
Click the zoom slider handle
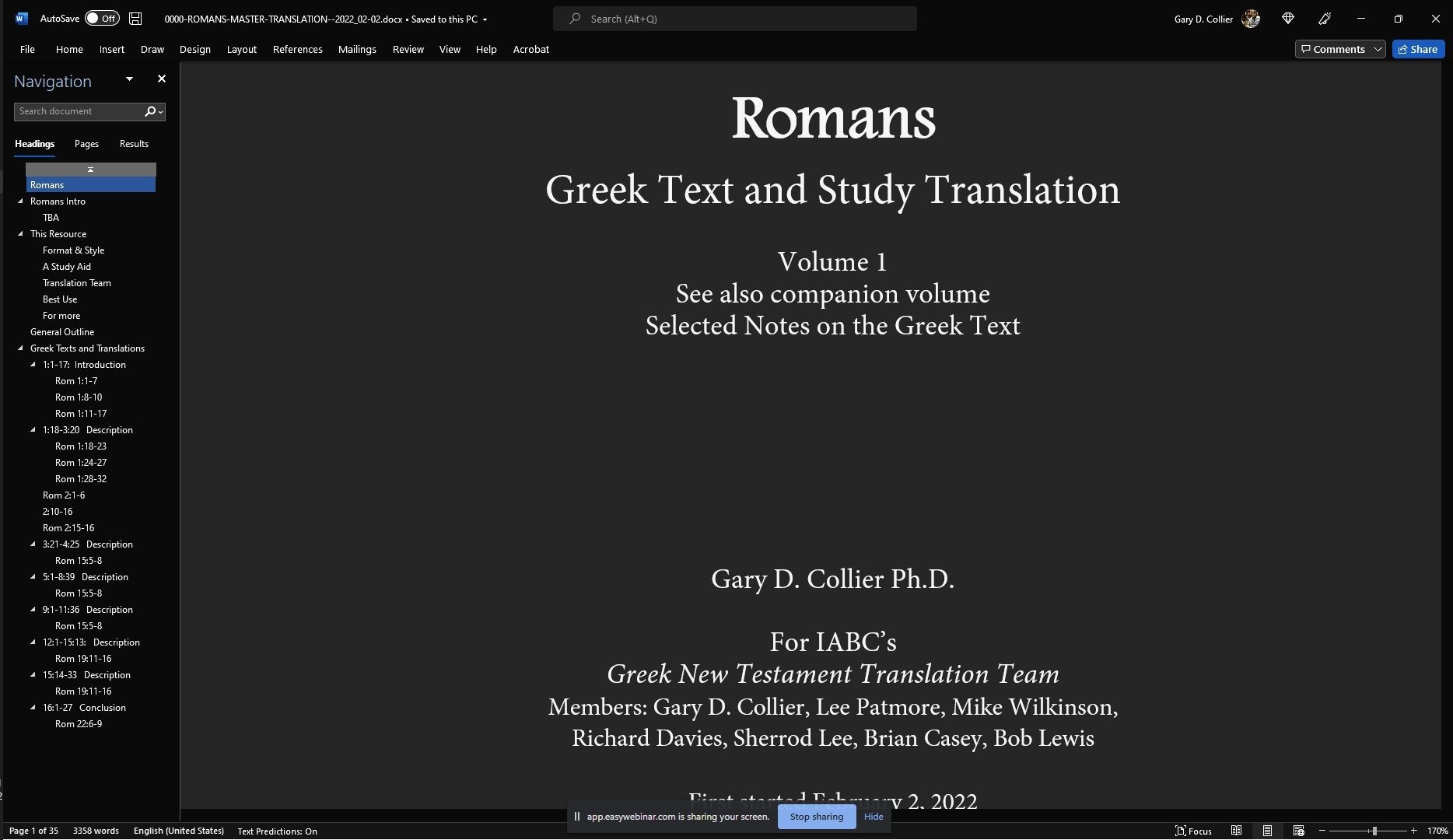point(1374,831)
